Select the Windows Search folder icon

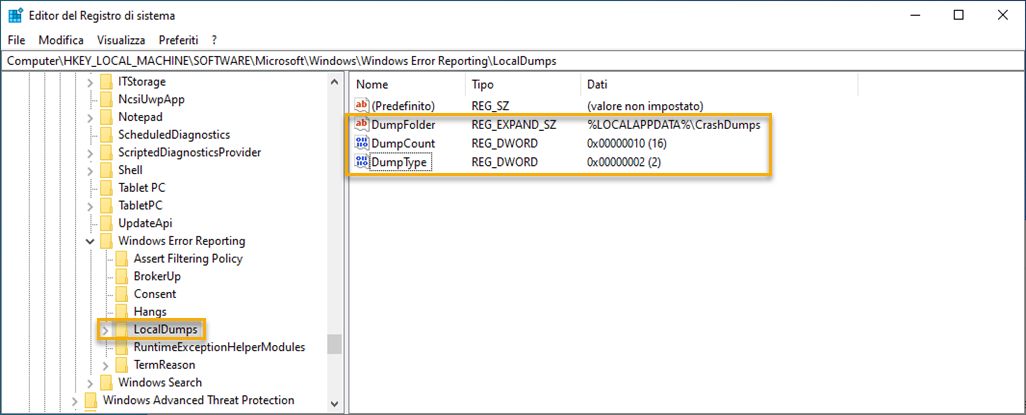point(106,382)
